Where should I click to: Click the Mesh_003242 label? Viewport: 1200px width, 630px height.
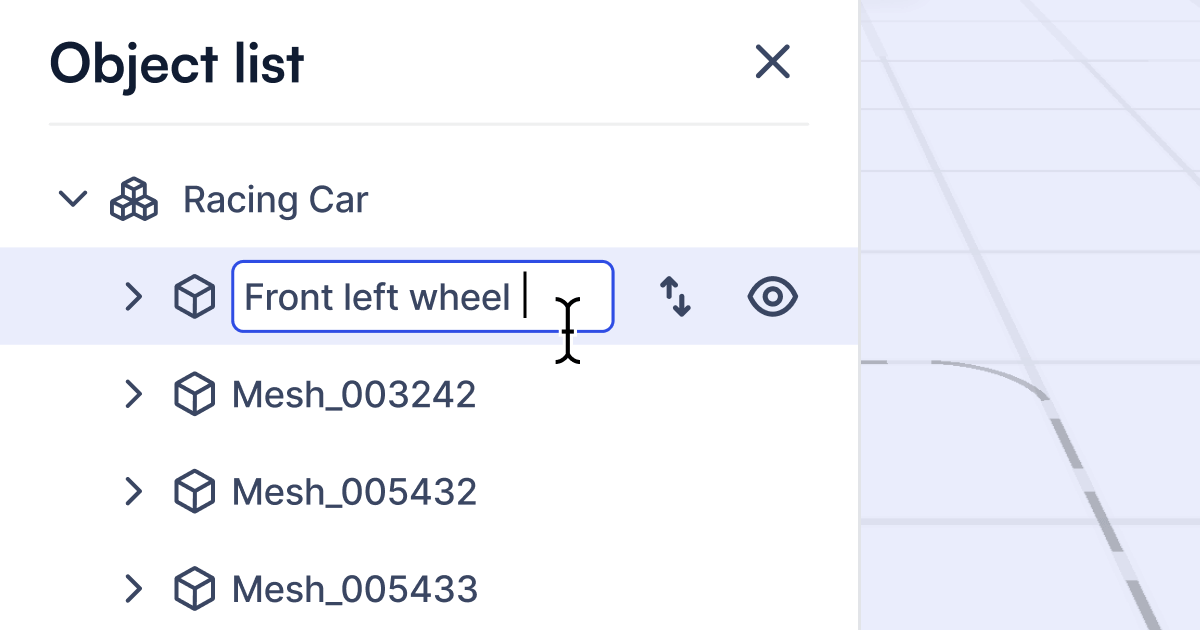point(354,393)
